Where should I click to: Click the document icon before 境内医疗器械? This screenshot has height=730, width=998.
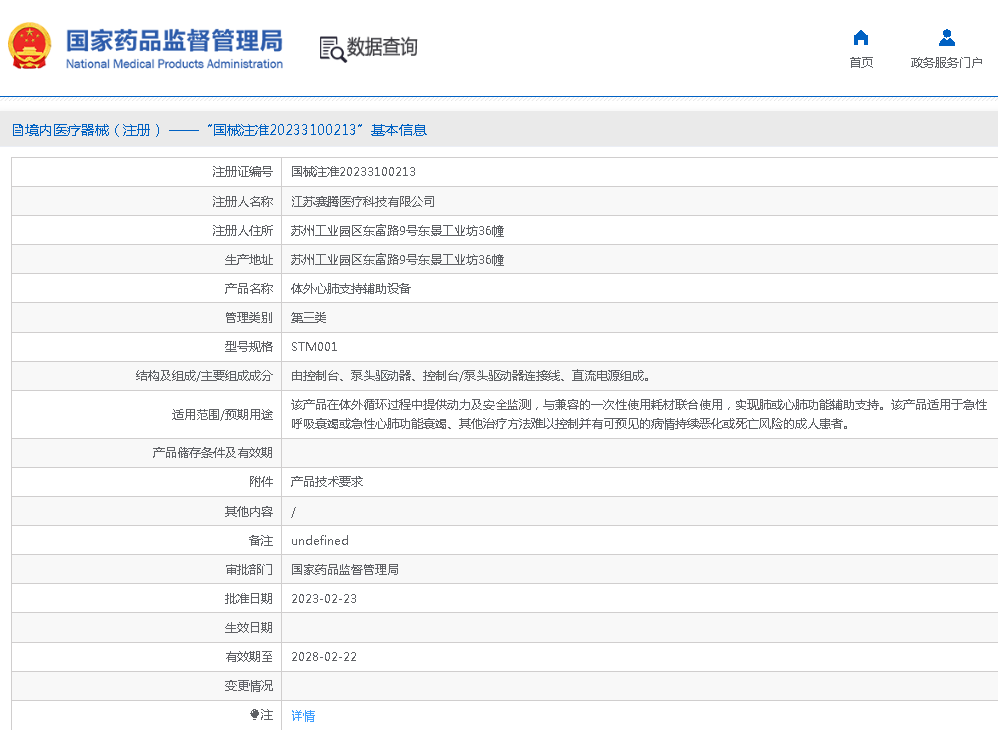pos(17,130)
